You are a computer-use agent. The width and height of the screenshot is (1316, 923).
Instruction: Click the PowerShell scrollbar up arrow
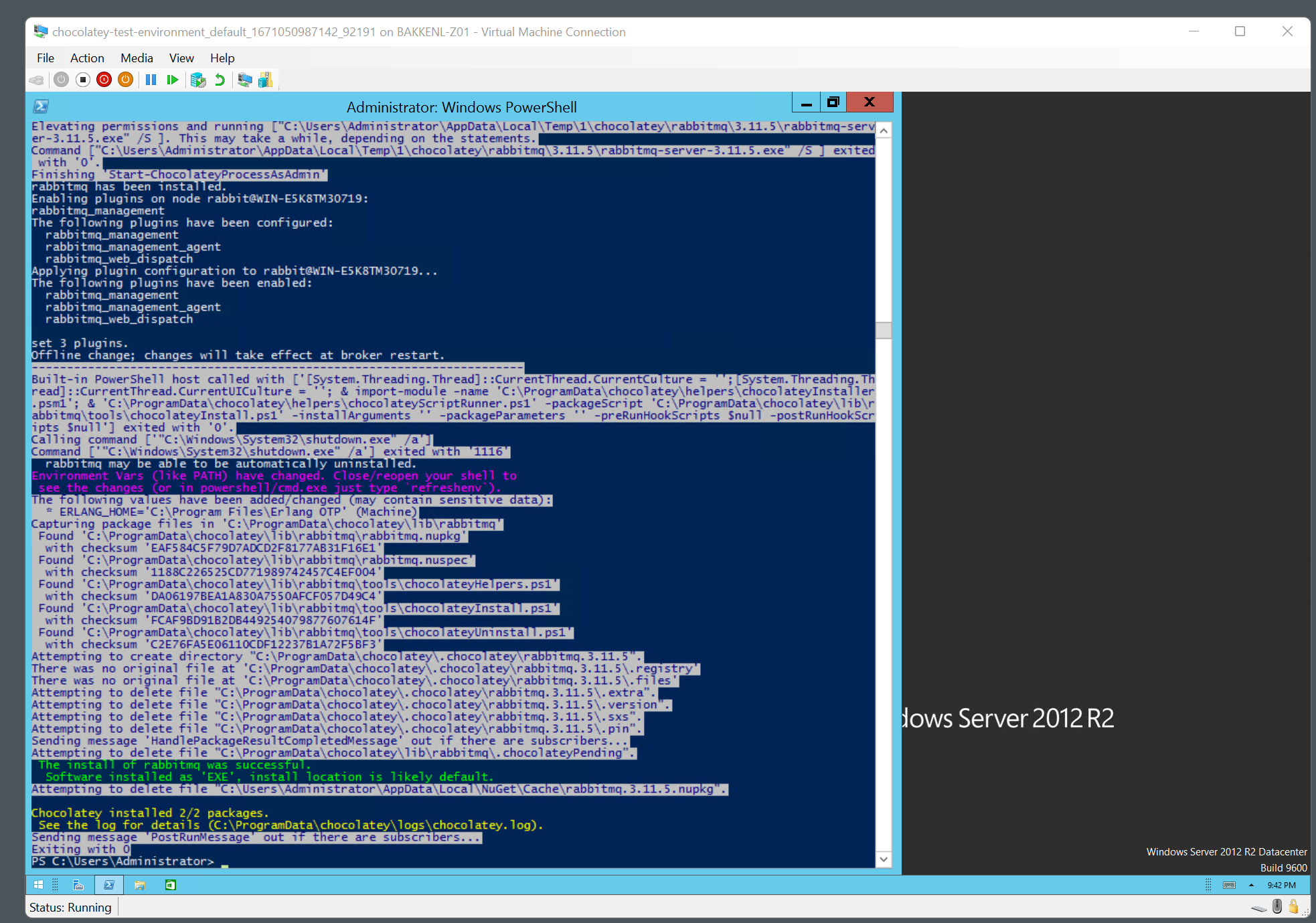coord(884,131)
